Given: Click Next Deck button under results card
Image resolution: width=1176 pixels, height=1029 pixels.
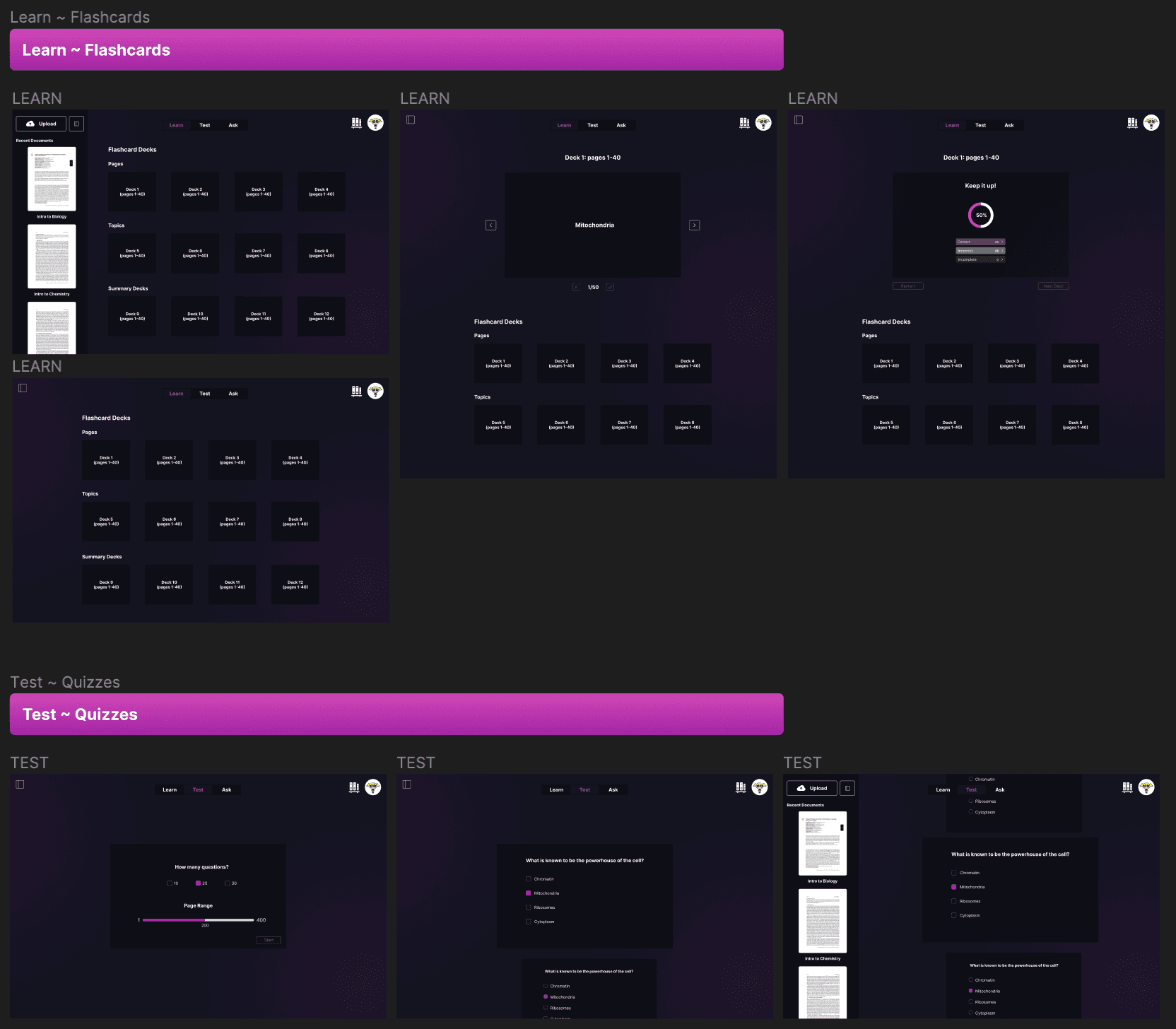Looking at the screenshot, I should [1053, 286].
